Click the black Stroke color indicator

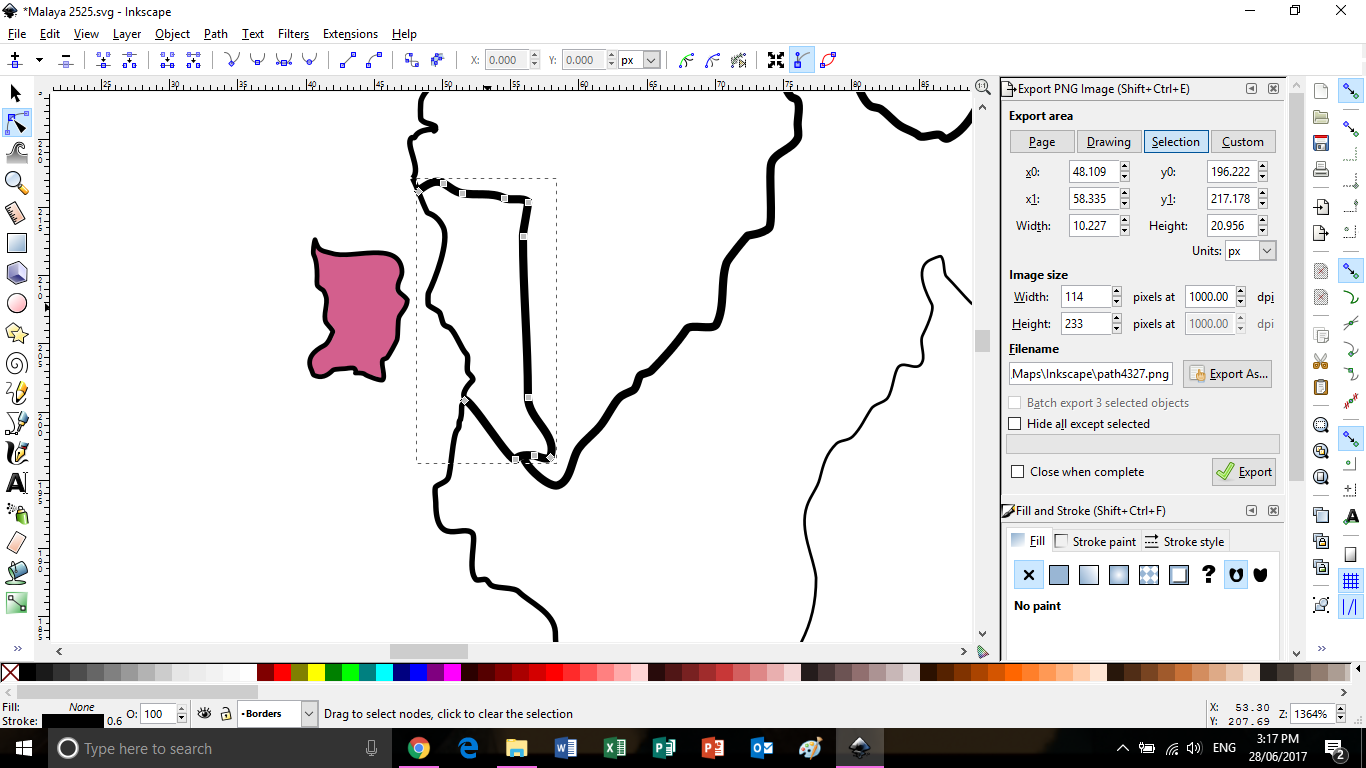[72, 721]
